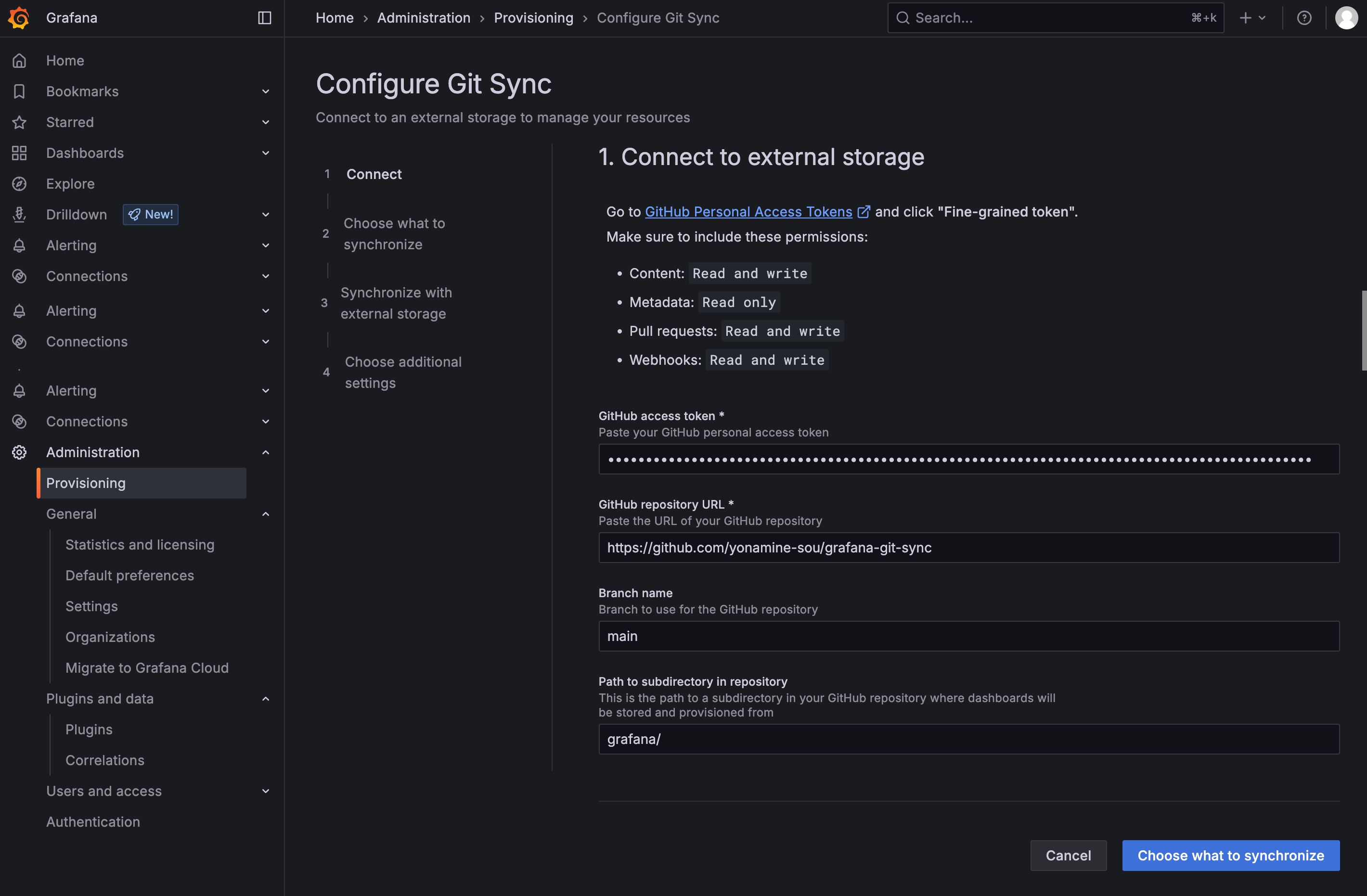Click the Dashboards grid icon
The height and width of the screenshot is (896, 1367).
[20, 153]
